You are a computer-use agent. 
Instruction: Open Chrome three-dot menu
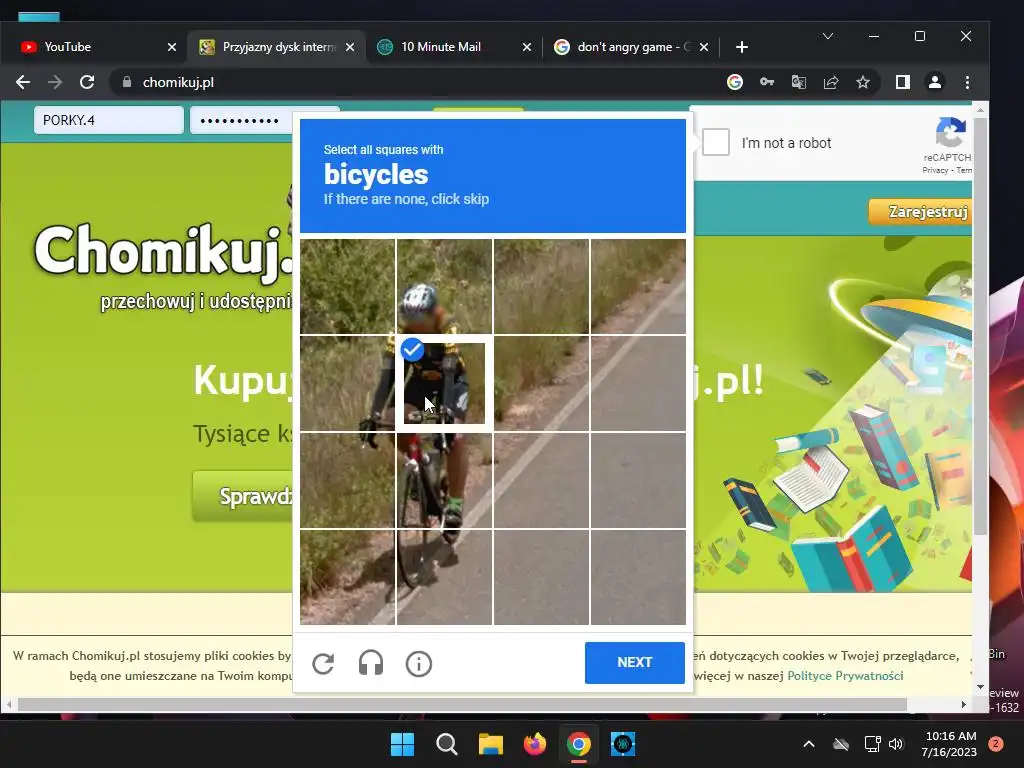click(x=967, y=82)
